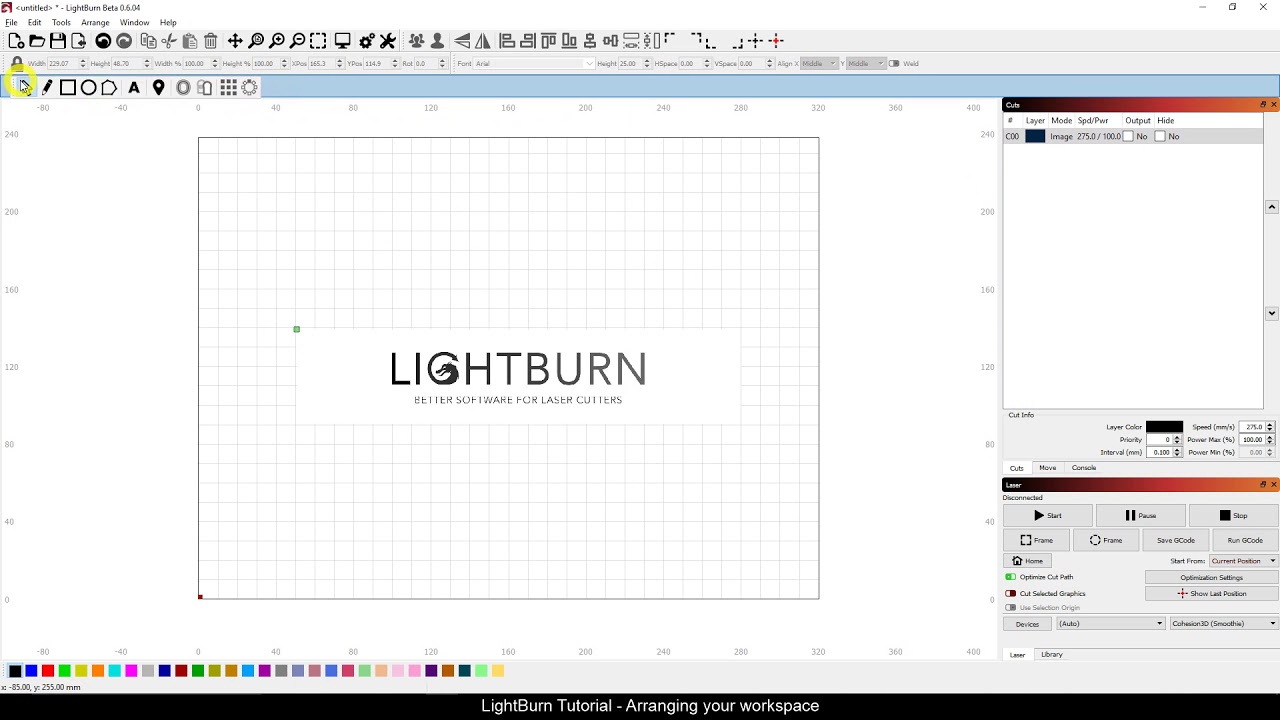
Task: Select the Rectangle drawing tool
Action: coord(67,88)
